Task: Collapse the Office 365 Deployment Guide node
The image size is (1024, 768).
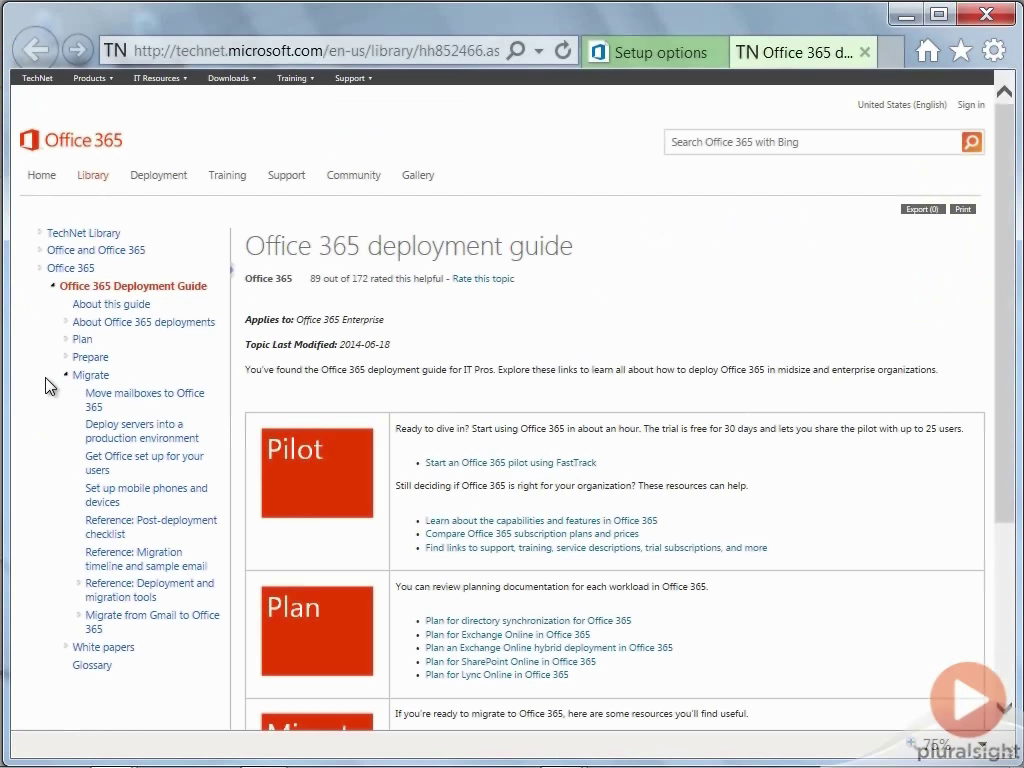Action: coord(53,285)
